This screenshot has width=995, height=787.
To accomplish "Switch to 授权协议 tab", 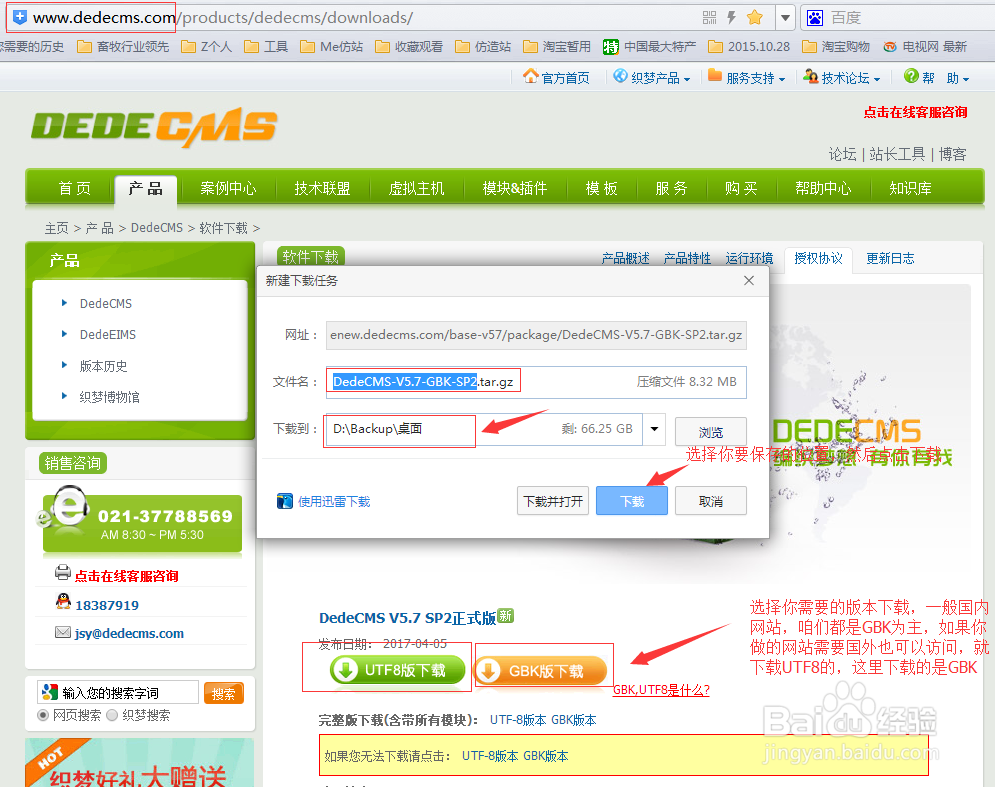I will click(x=818, y=258).
